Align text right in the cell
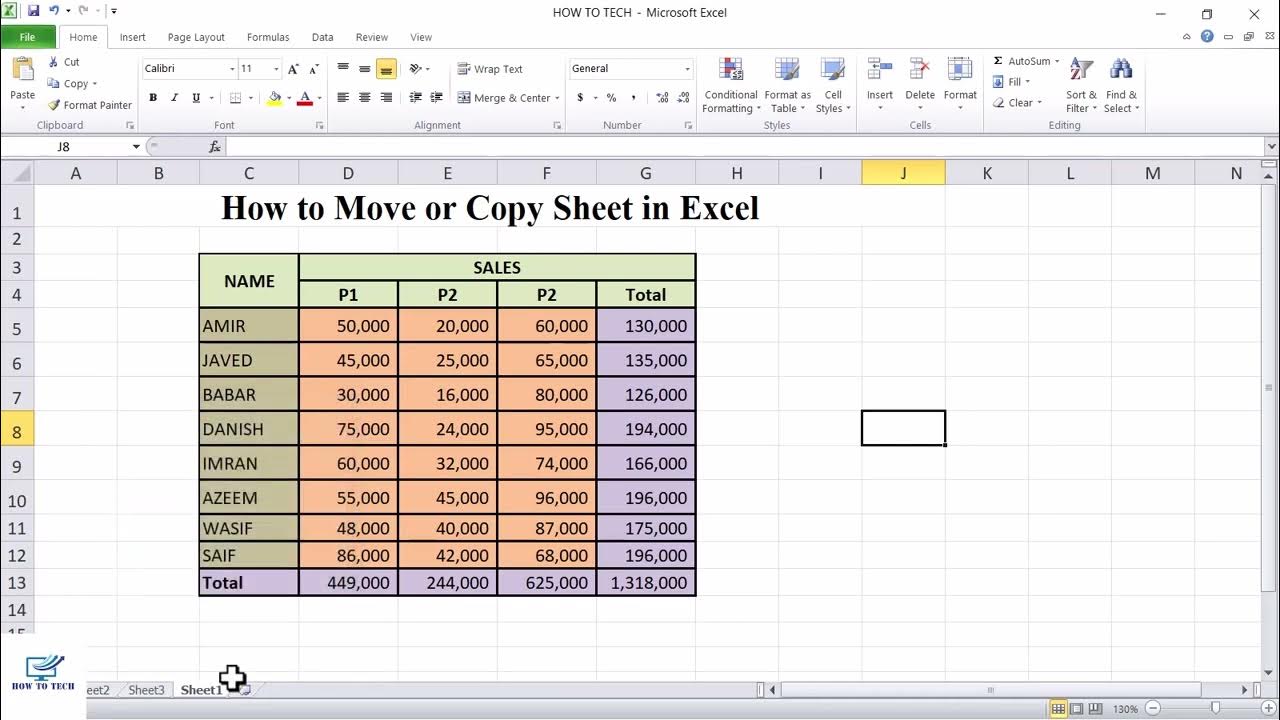 pos(386,98)
